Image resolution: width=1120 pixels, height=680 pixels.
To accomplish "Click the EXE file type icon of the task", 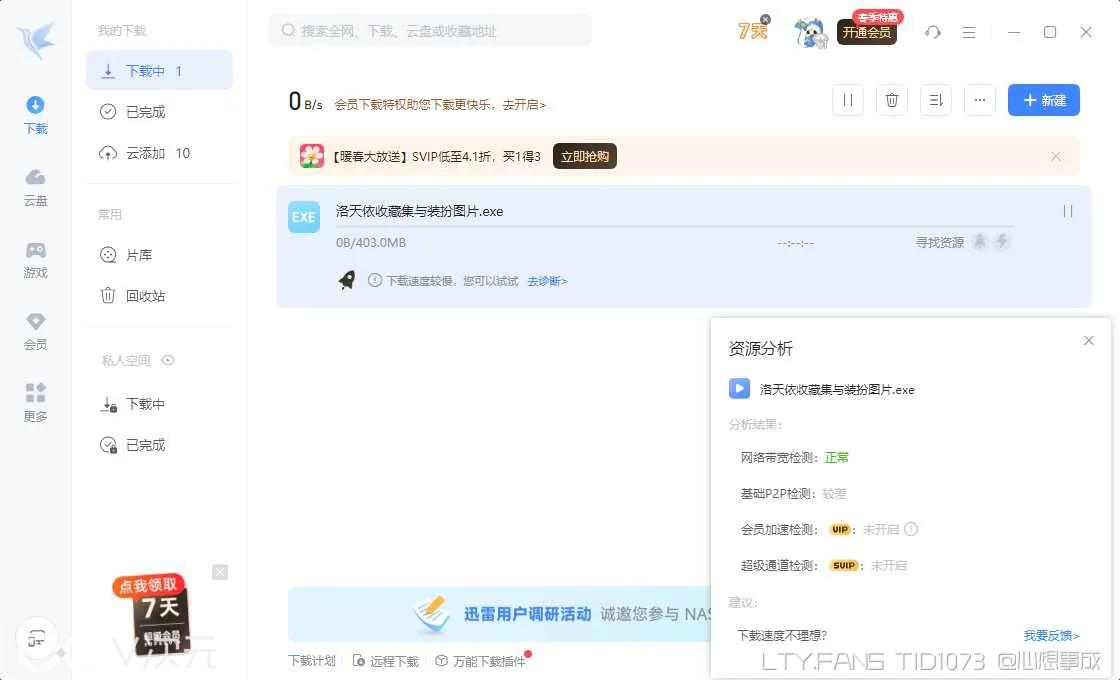I will click(x=304, y=217).
